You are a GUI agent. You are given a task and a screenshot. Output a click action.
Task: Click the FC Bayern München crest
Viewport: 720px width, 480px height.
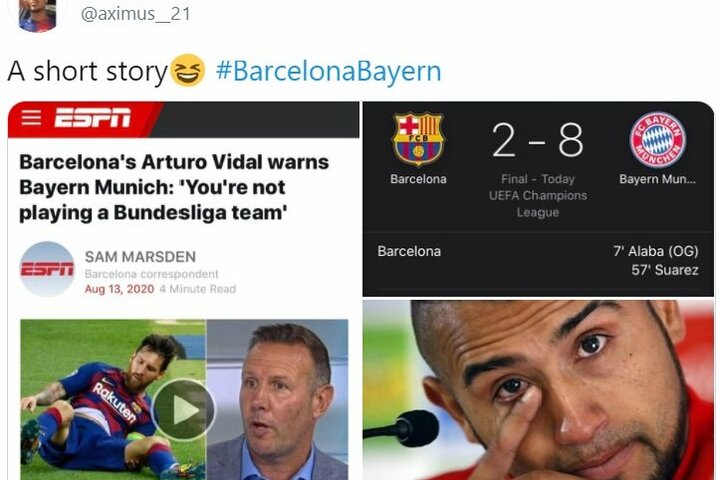(657, 139)
